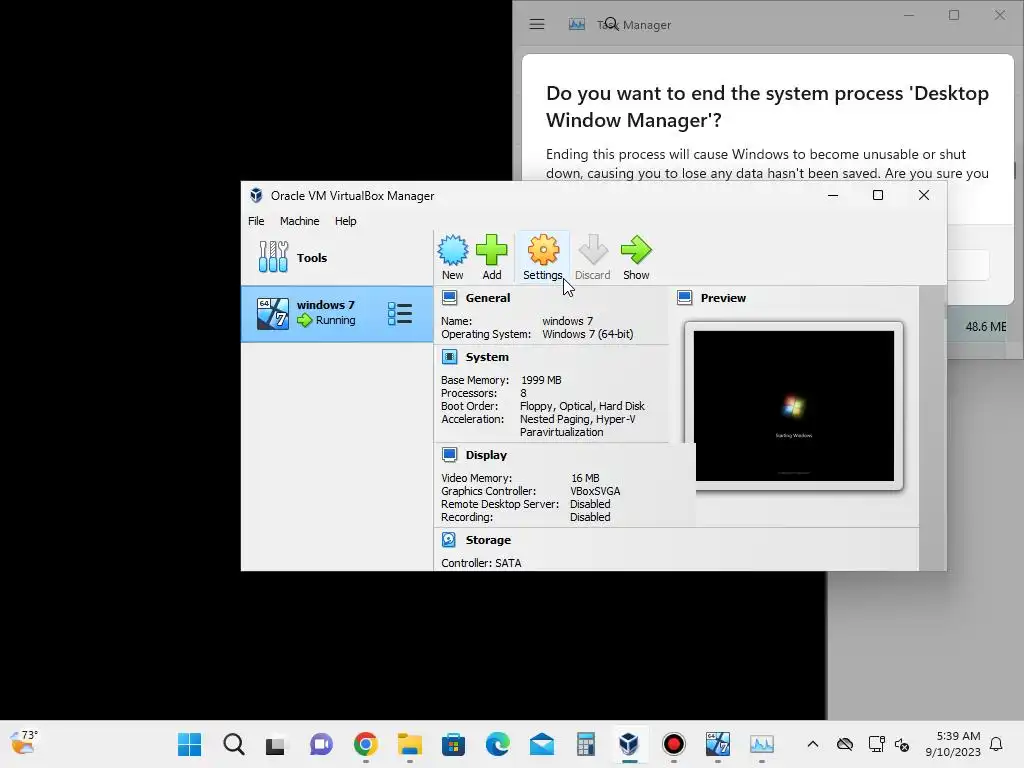1024x768 pixels.
Task: Open Microsoft Edge from the taskbar
Action: tap(498, 744)
